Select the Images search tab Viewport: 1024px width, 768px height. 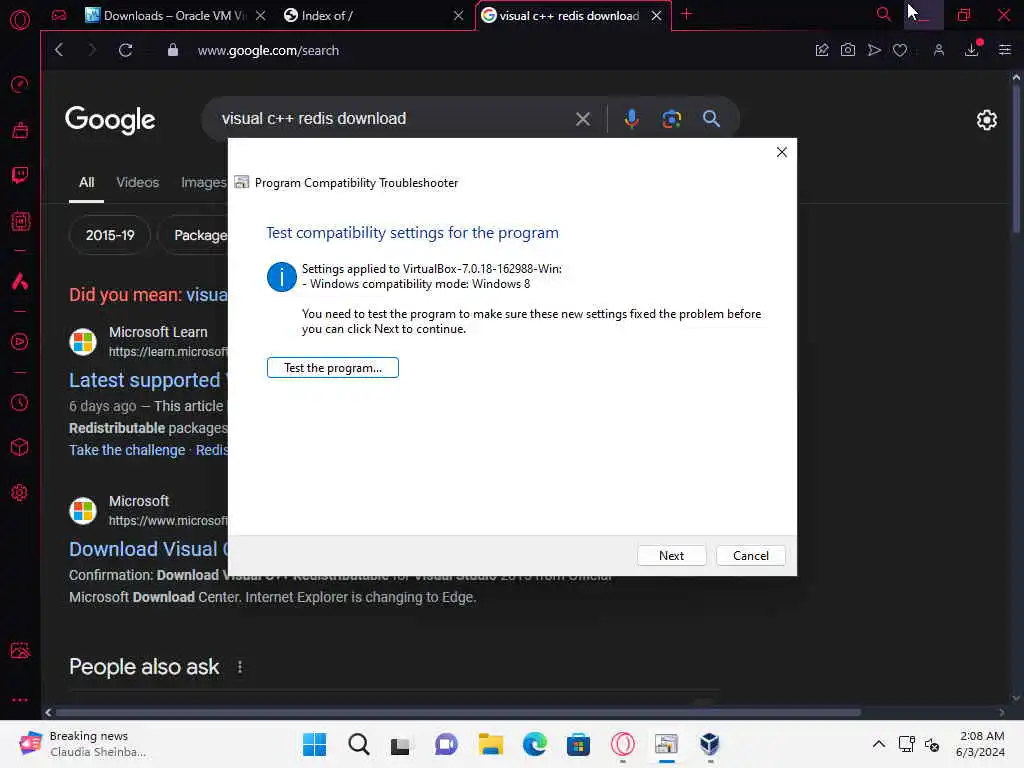click(x=203, y=182)
